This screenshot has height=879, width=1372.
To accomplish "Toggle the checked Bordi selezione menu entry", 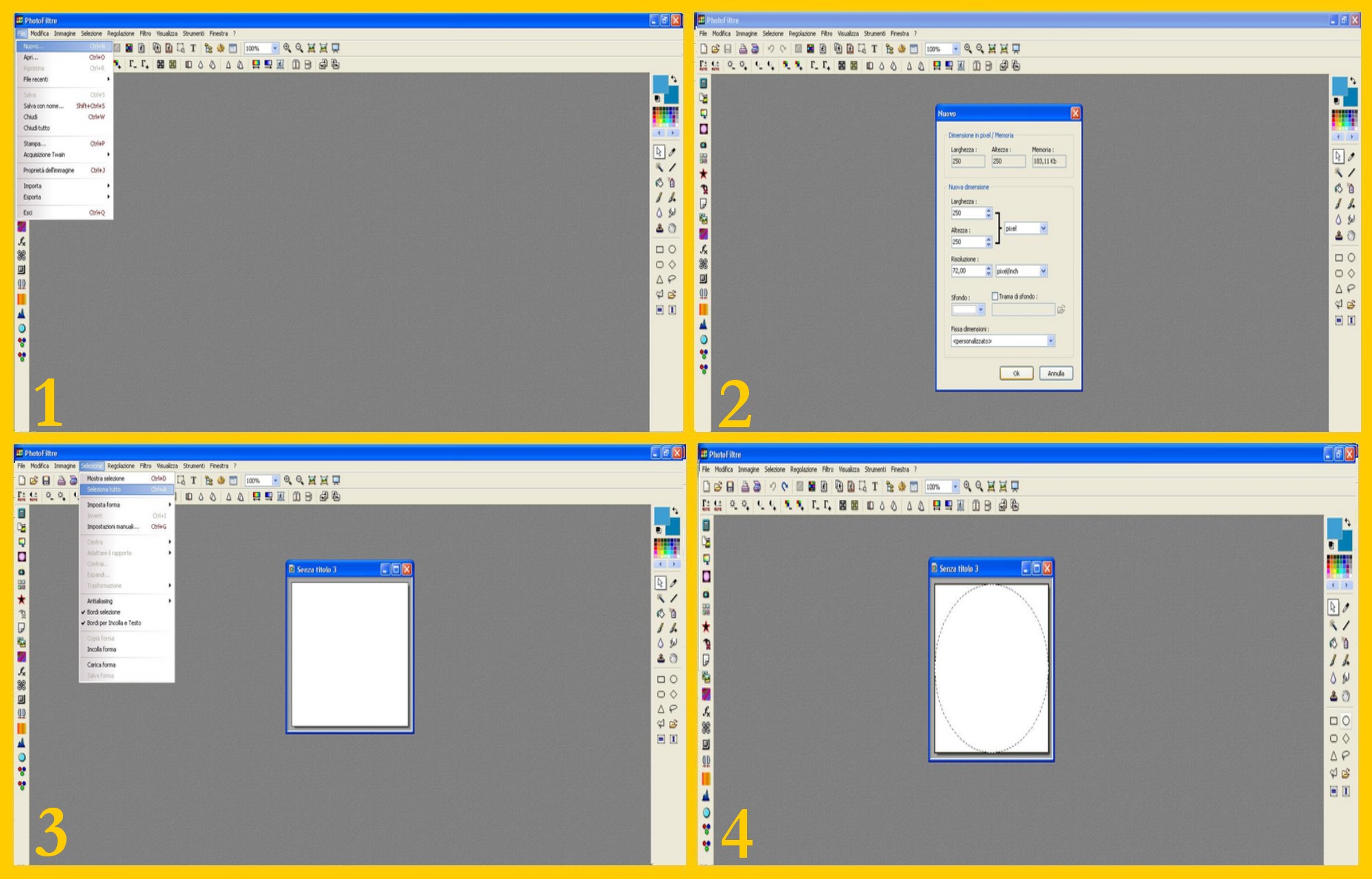I will click(104, 612).
